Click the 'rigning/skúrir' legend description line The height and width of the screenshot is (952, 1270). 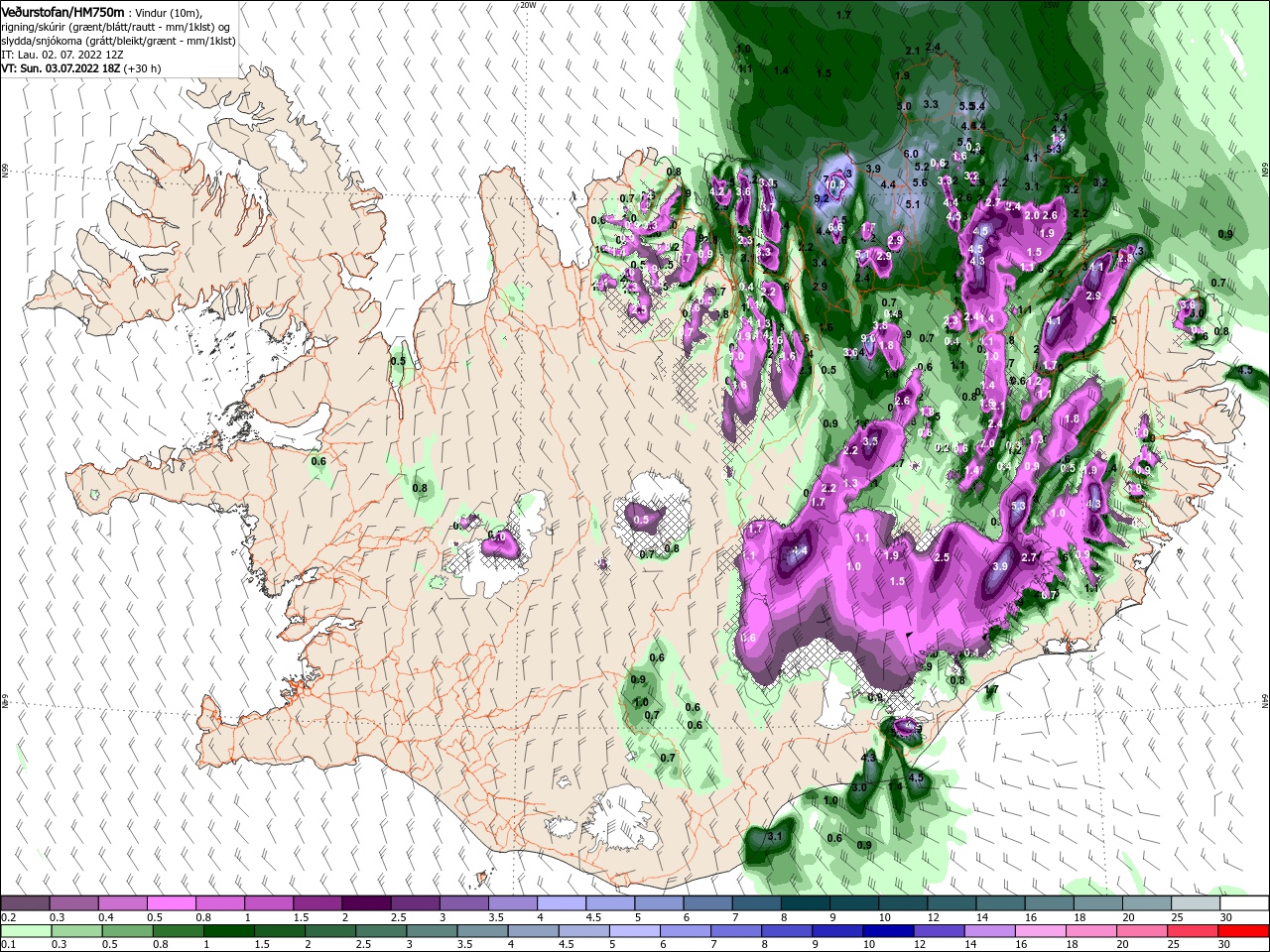tap(117, 27)
